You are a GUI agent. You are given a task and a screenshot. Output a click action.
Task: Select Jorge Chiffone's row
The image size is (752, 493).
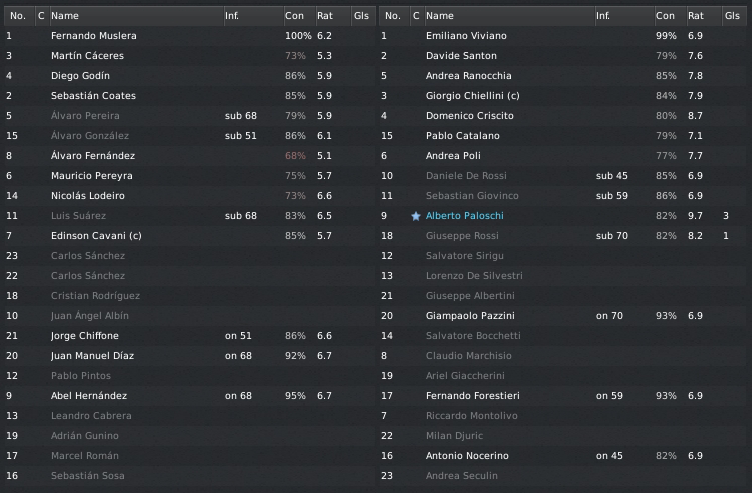coord(85,336)
